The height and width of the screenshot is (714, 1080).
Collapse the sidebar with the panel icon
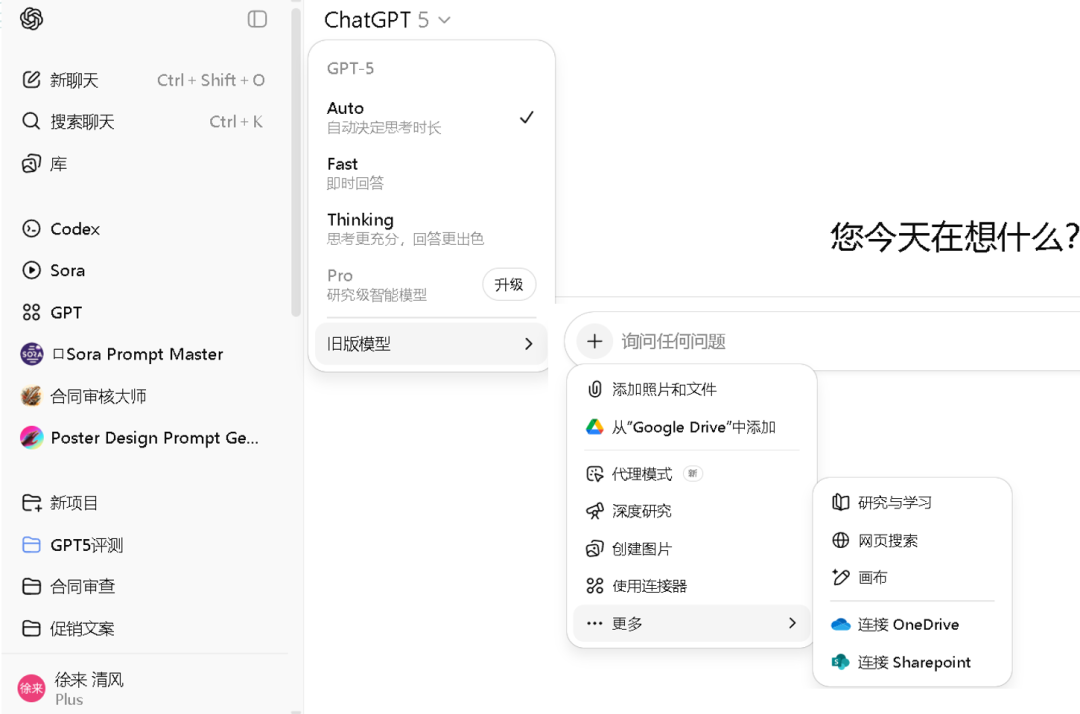click(x=257, y=19)
